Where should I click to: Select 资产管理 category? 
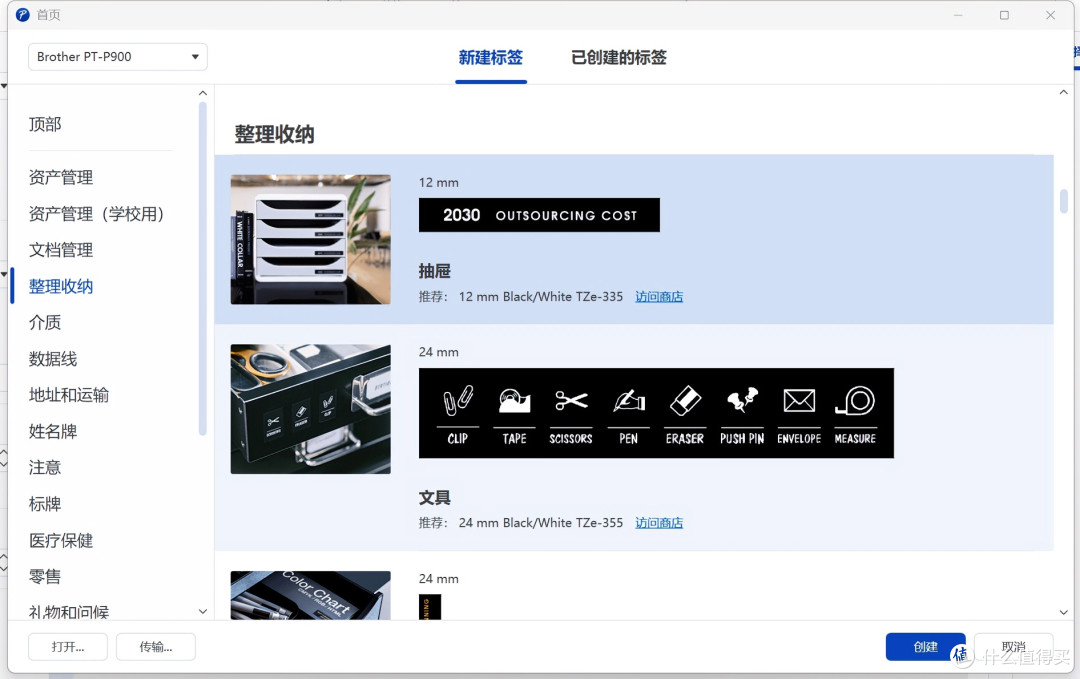pos(61,178)
